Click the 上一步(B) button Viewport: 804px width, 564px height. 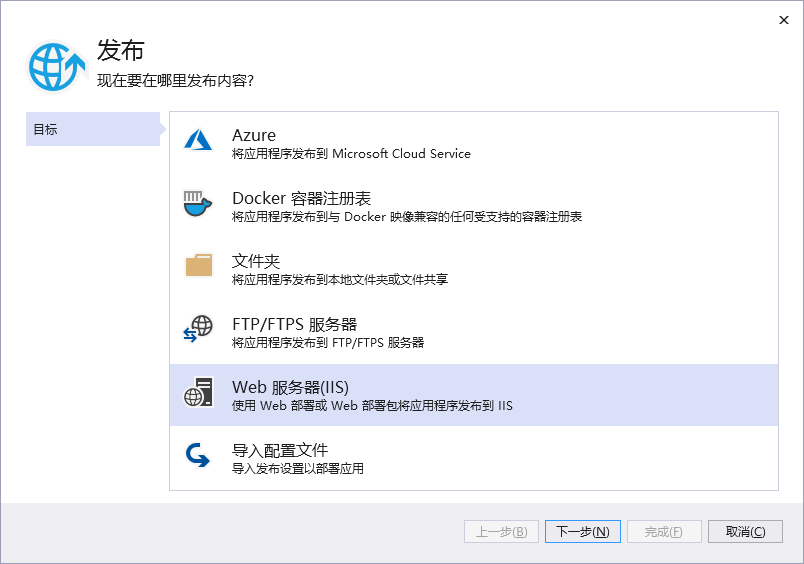click(x=501, y=531)
